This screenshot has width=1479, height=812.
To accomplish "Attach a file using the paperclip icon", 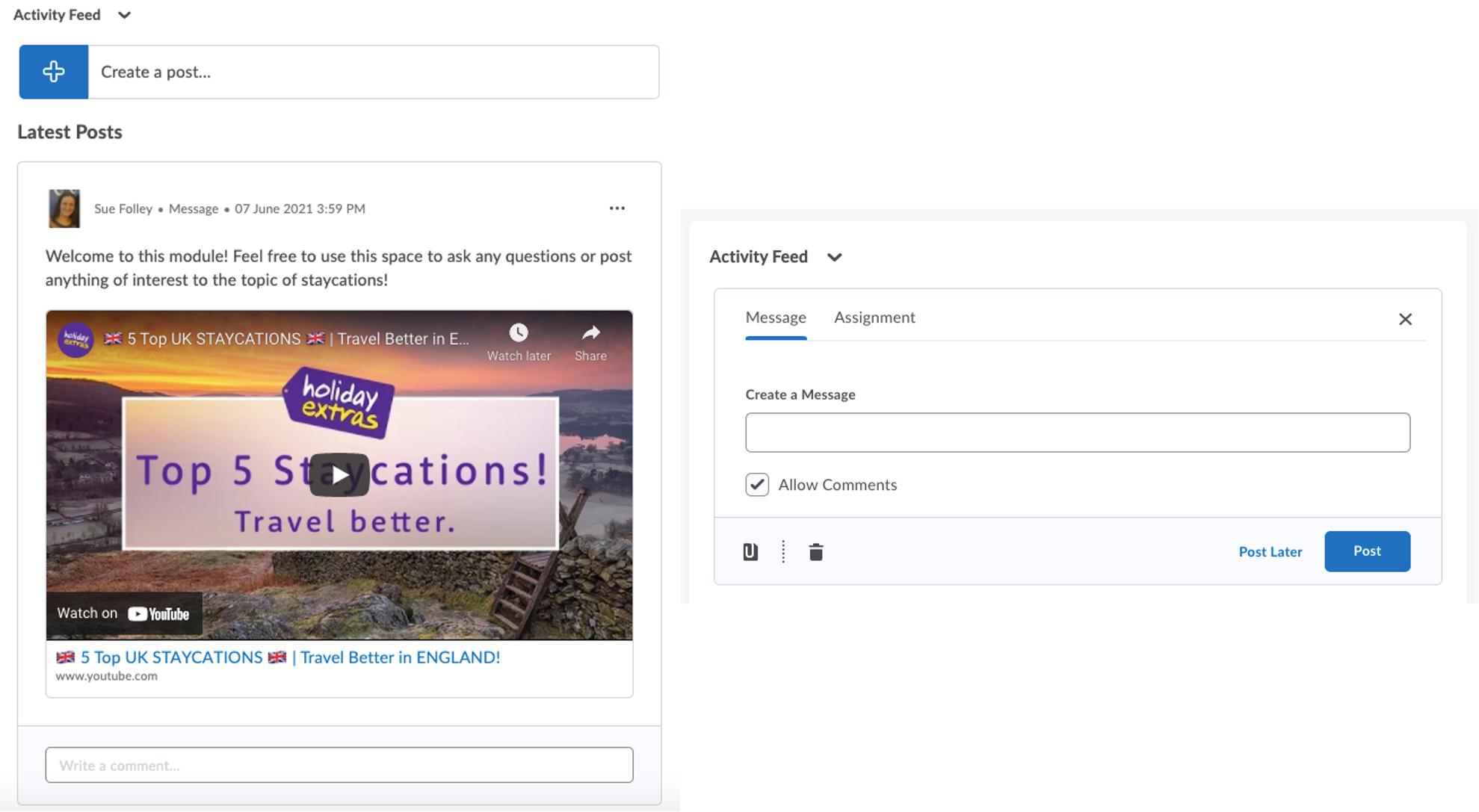I will point(750,551).
